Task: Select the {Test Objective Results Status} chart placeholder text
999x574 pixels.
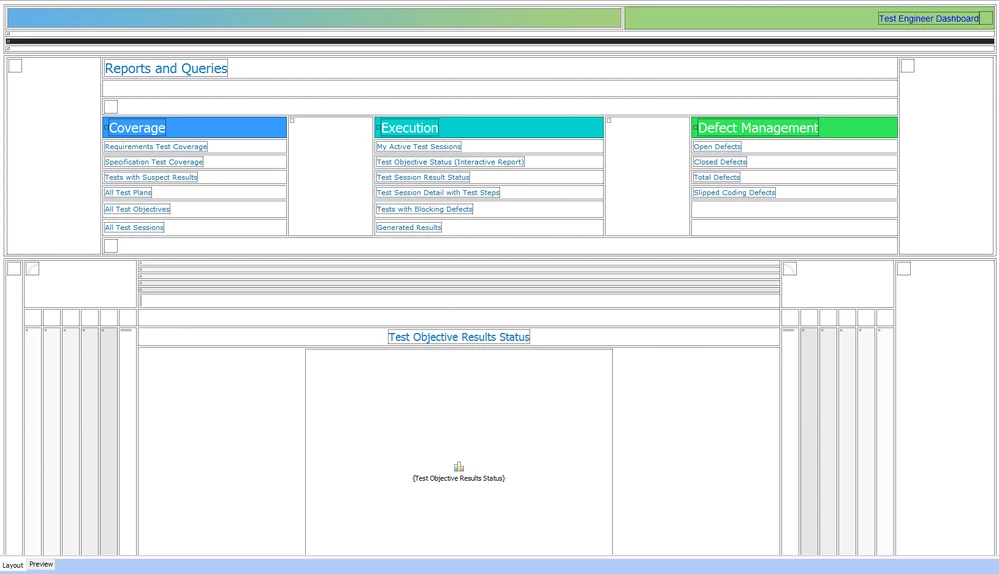Action: tap(459, 478)
